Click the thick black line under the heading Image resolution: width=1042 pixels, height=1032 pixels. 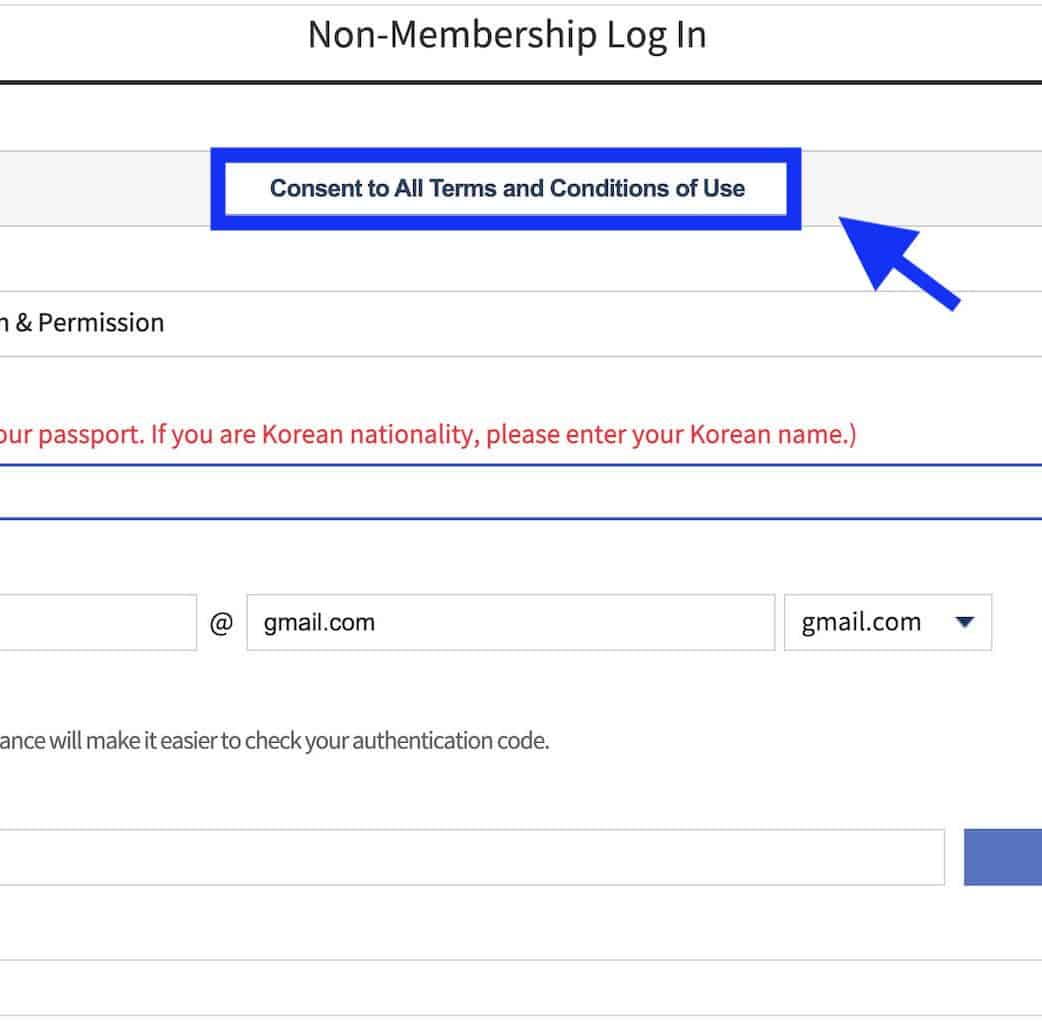pos(520,82)
